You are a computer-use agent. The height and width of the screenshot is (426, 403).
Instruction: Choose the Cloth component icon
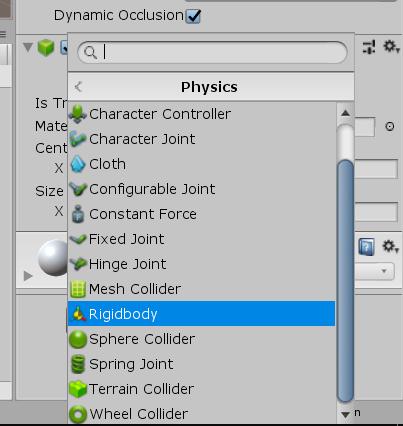pos(78,164)
